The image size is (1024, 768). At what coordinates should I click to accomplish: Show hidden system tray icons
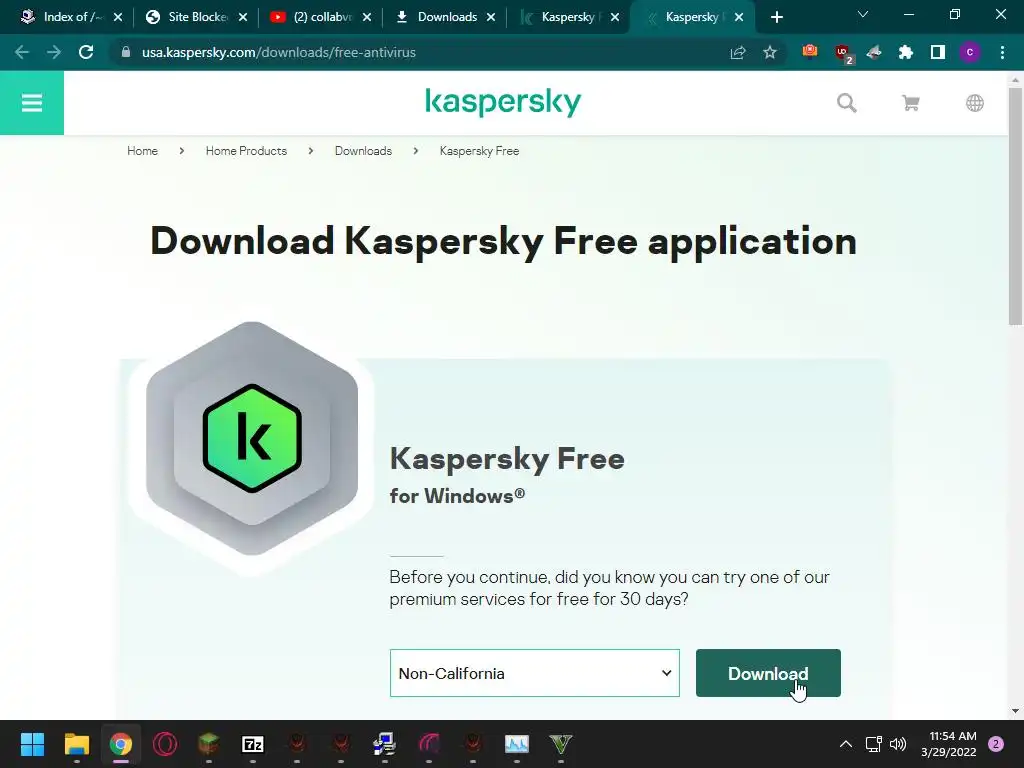tap(845, 744)
